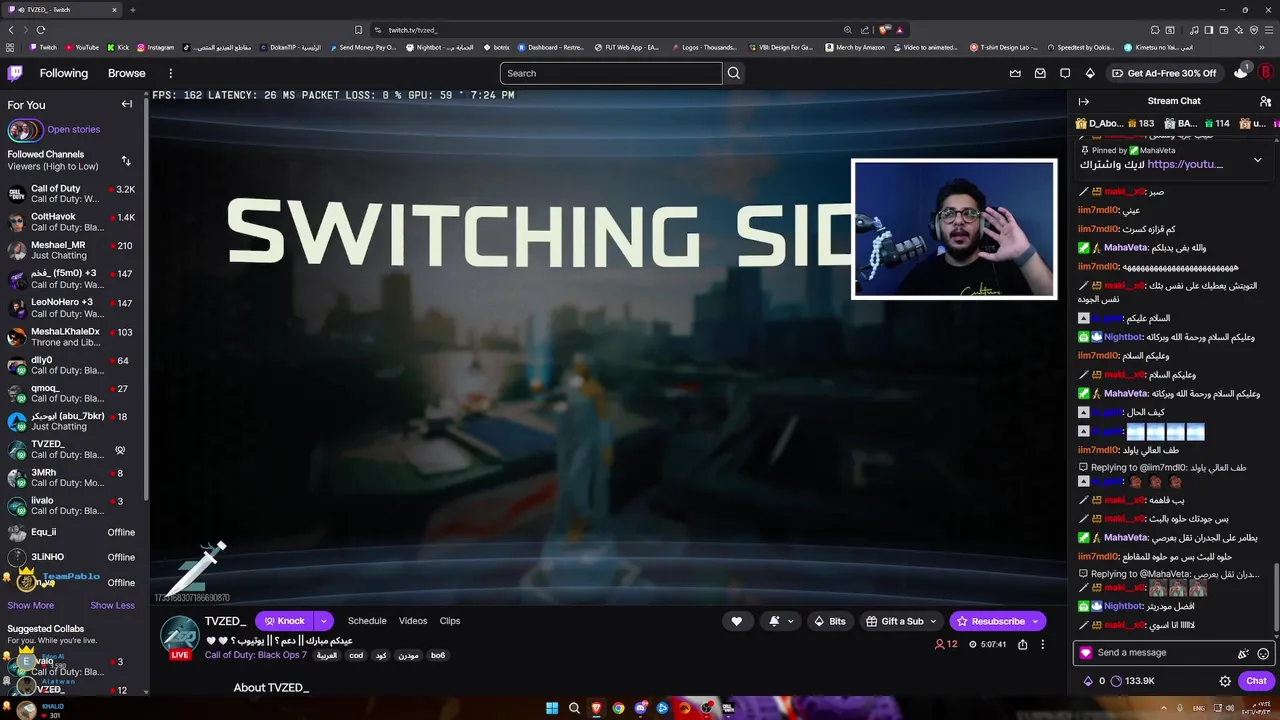Open the three-dot more menu in top nav
This screenshot has width=1280, height=720.
(170, 73)
